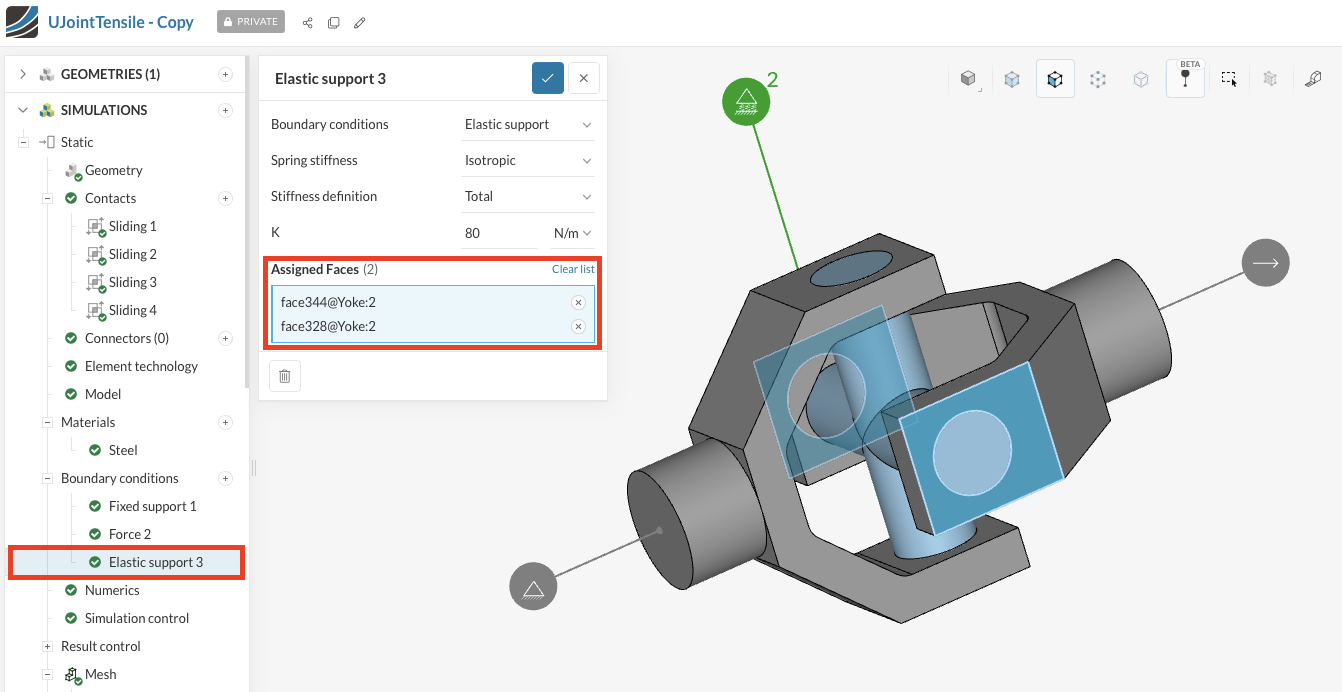
Task: Open Sliding 3 contact
Action: coord(132,282)
